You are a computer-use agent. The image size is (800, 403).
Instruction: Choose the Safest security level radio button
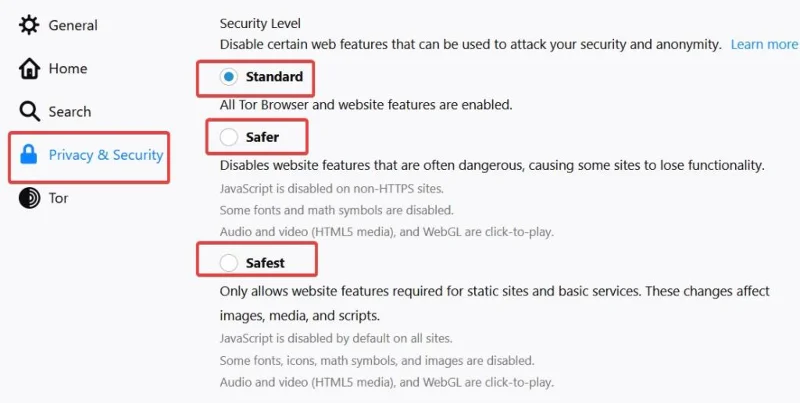pyautogui.click(x=229, y=263)
